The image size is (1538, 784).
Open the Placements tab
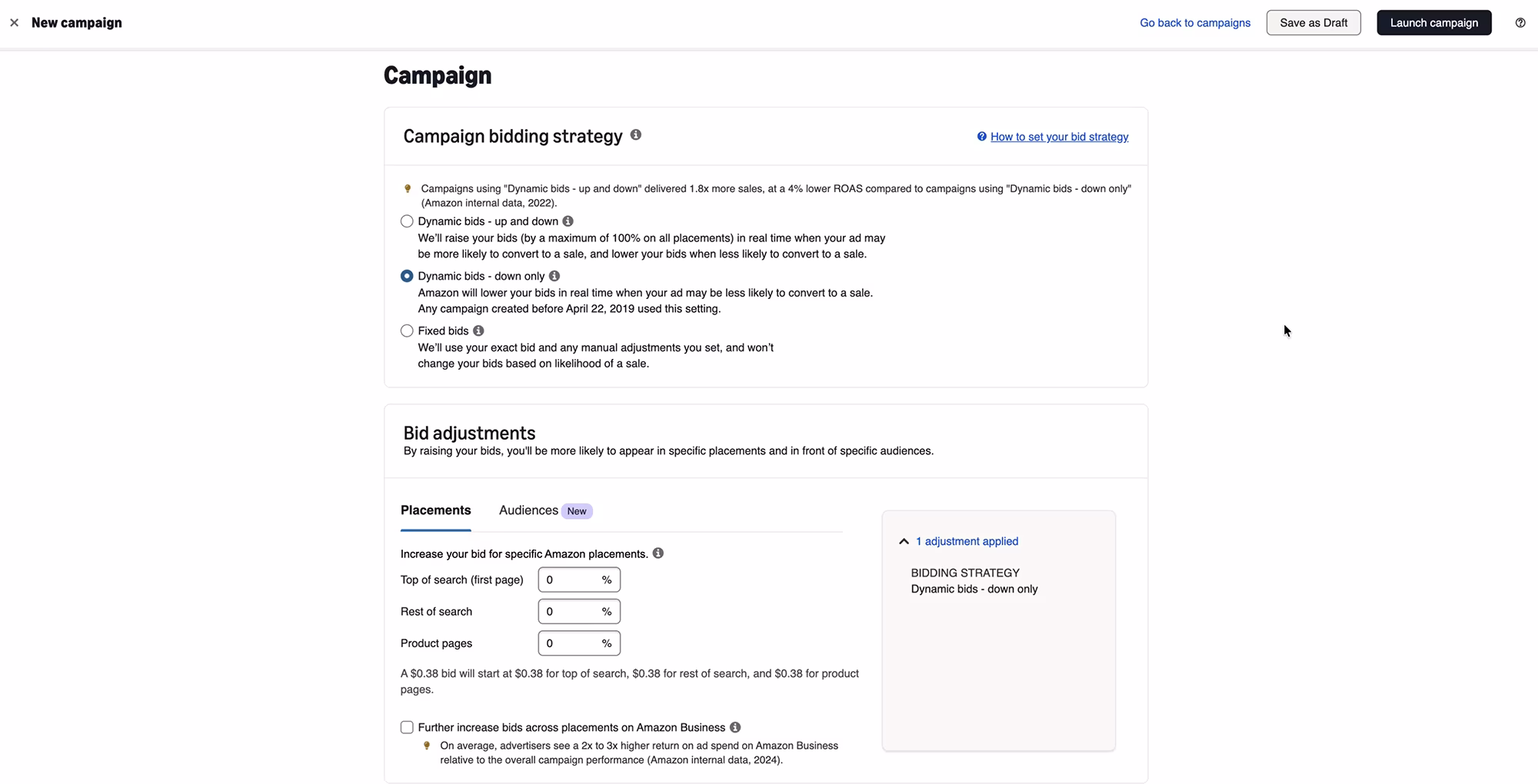coord(435,510)
